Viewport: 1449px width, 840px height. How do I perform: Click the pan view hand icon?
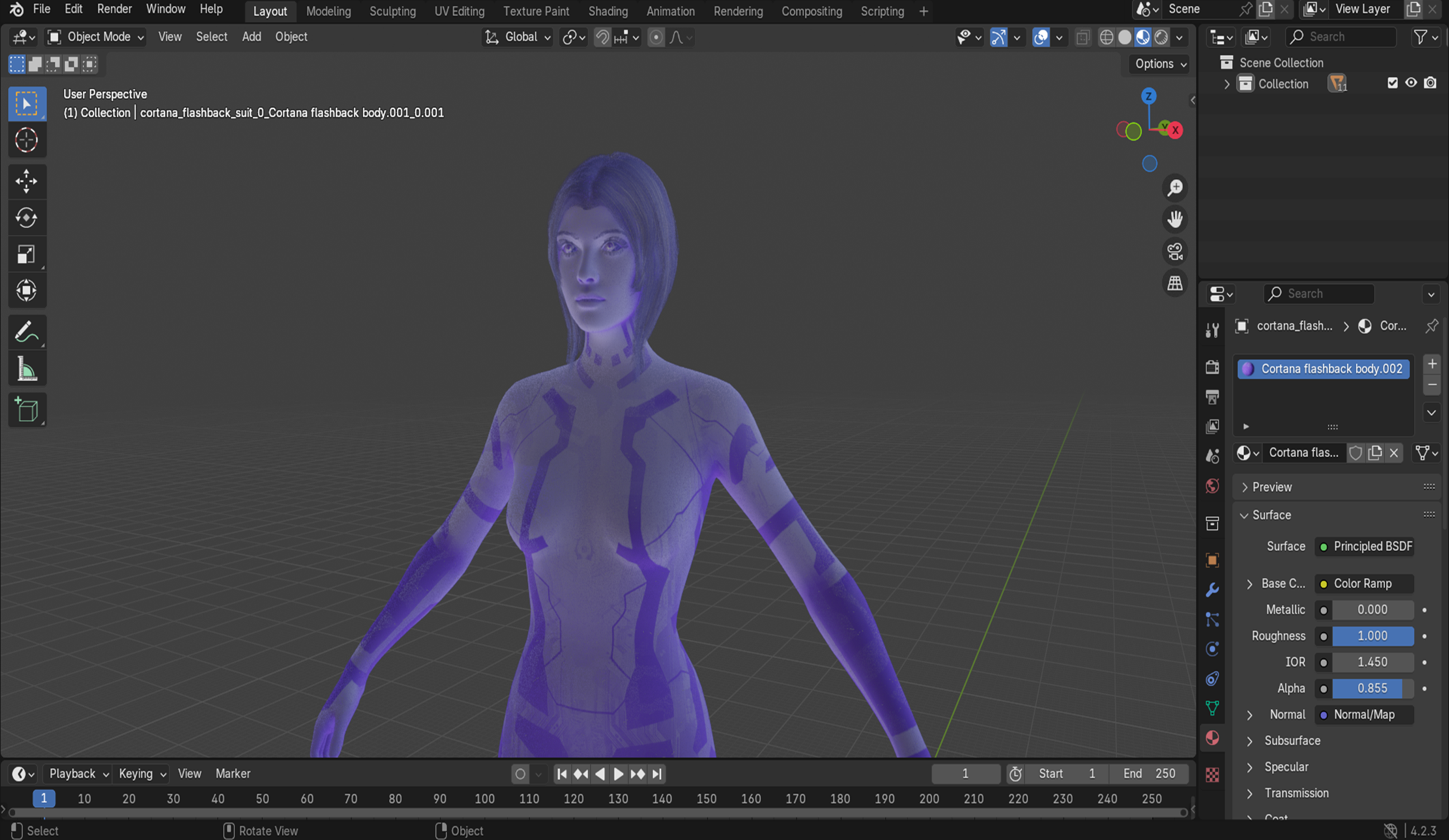1175,219
